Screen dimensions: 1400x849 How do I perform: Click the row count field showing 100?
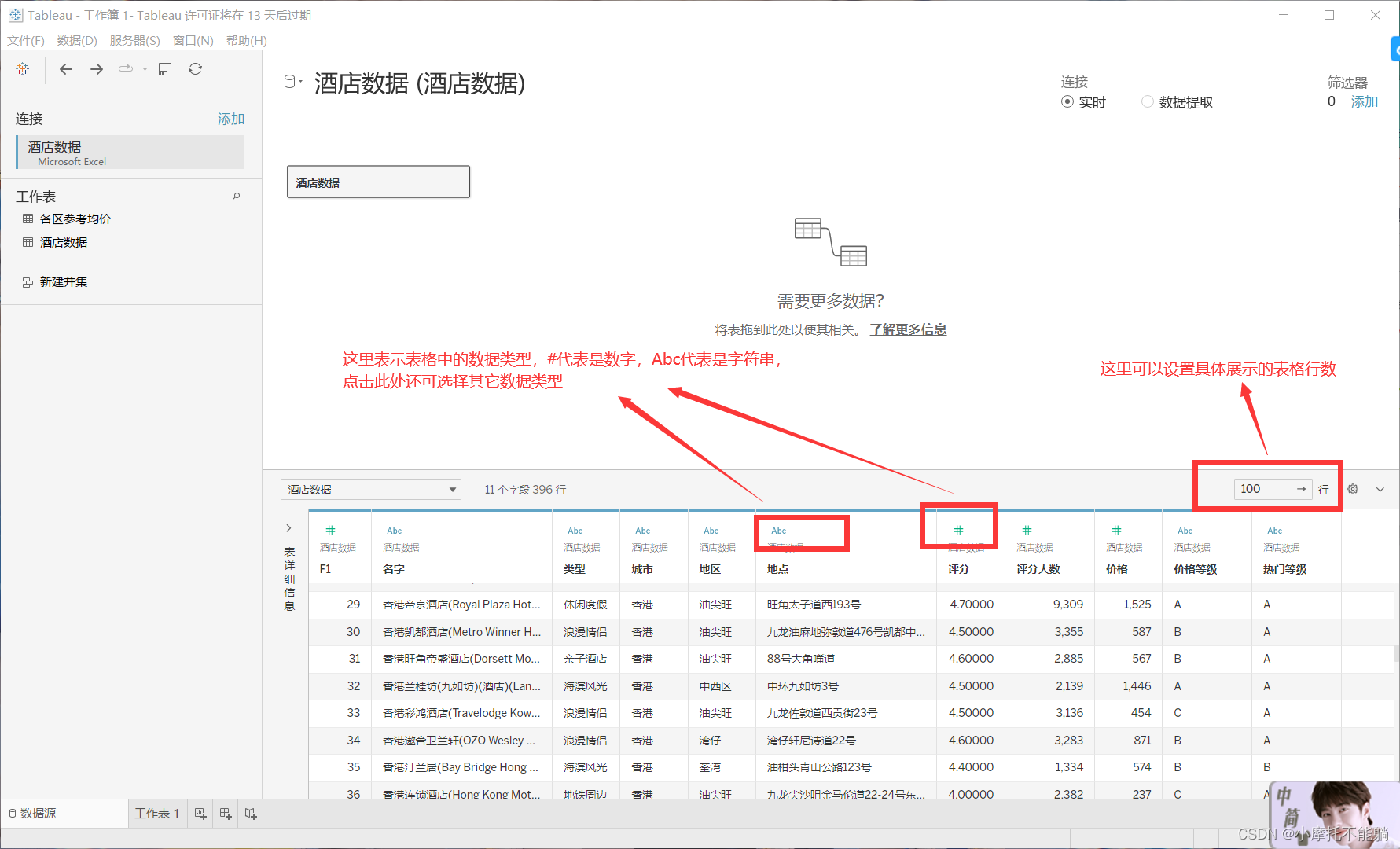(1264, 489)
